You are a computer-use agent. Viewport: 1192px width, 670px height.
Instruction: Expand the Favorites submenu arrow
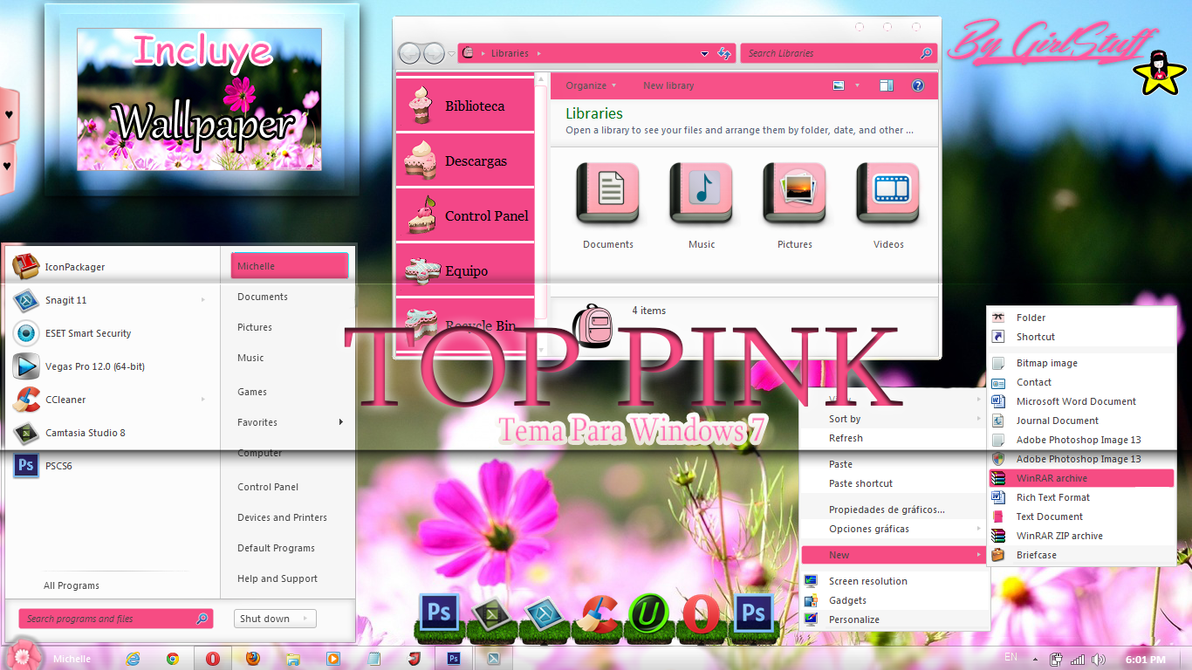[x=341, y=422]
